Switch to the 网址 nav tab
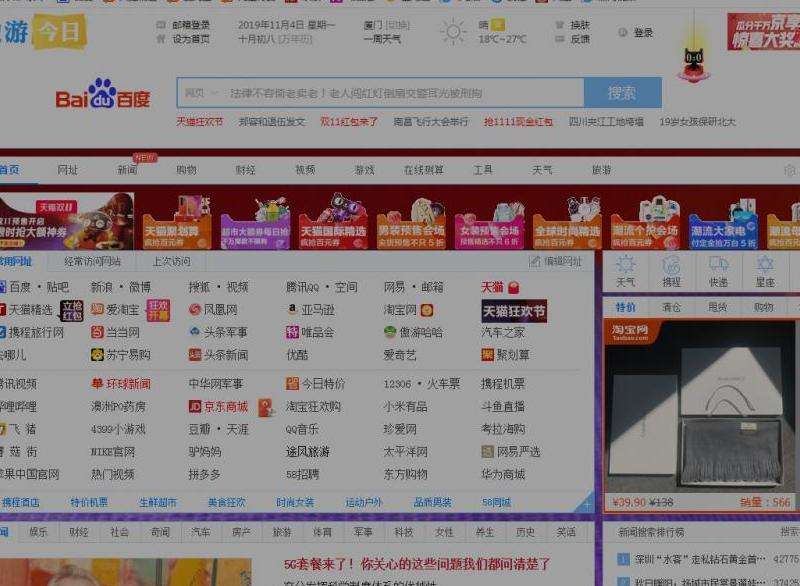 67,170
